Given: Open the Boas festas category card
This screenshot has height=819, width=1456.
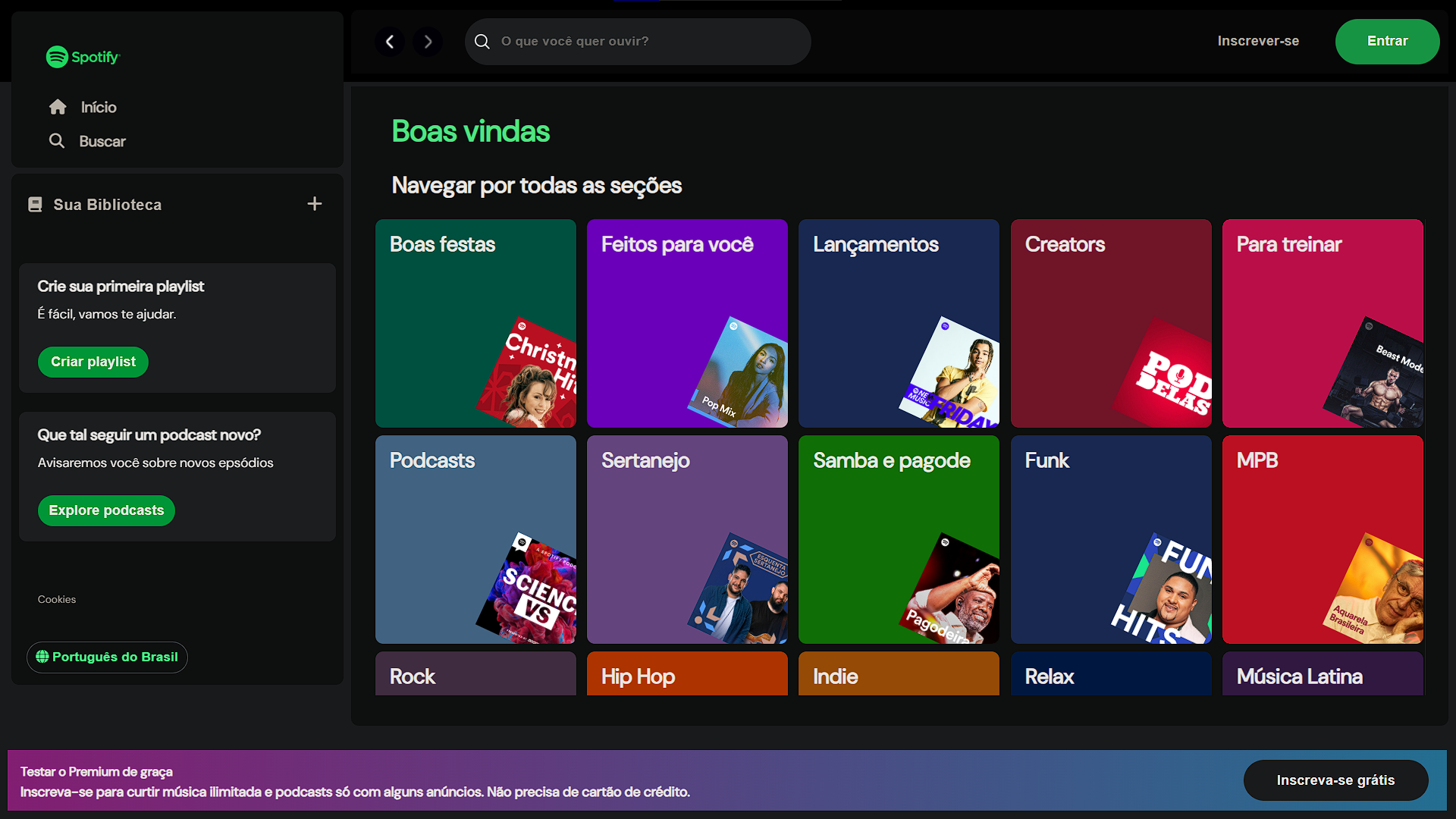Looking at the screenshot, I should 475,324.
